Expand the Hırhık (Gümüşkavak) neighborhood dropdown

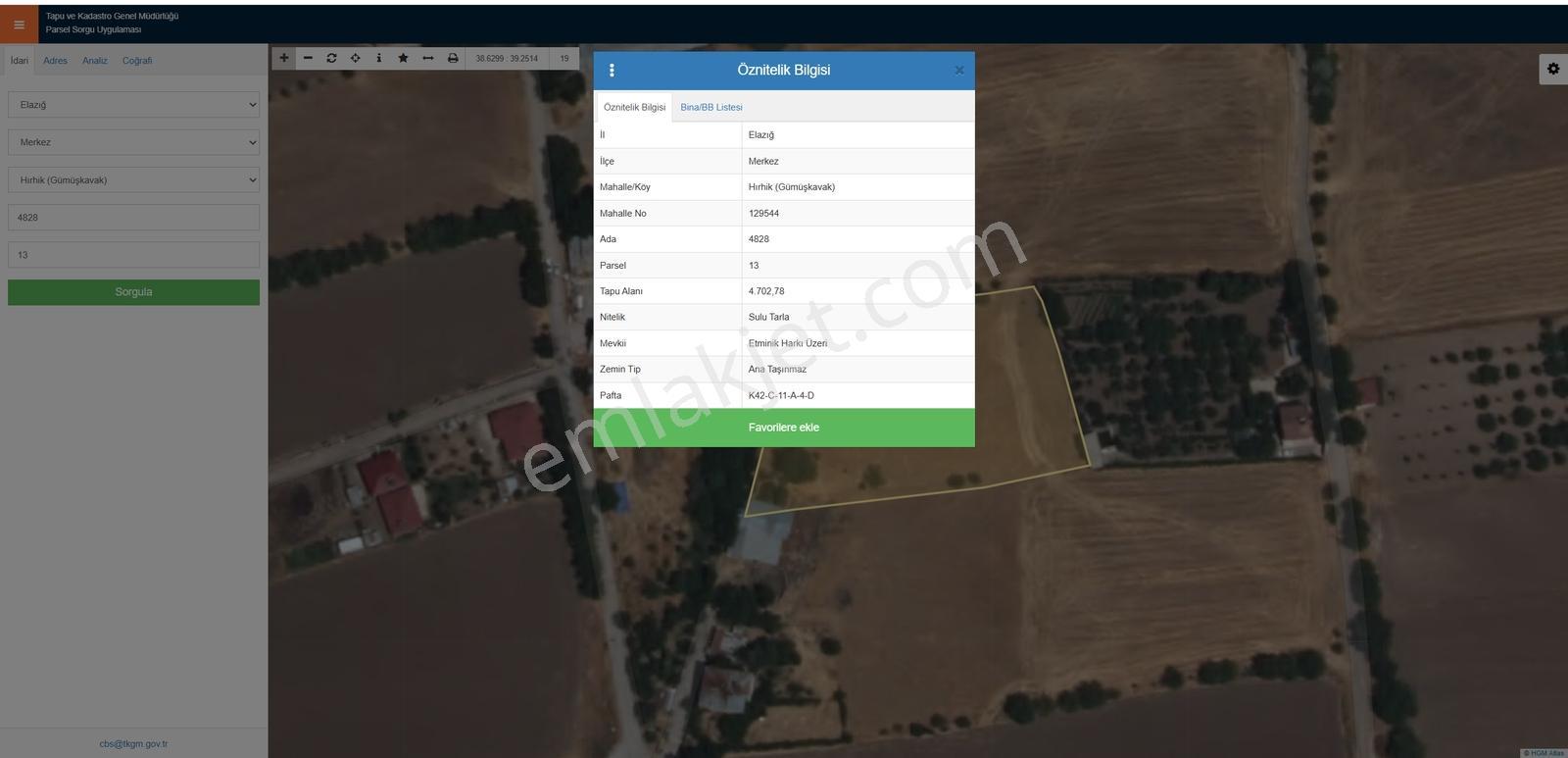coord(133,180)
